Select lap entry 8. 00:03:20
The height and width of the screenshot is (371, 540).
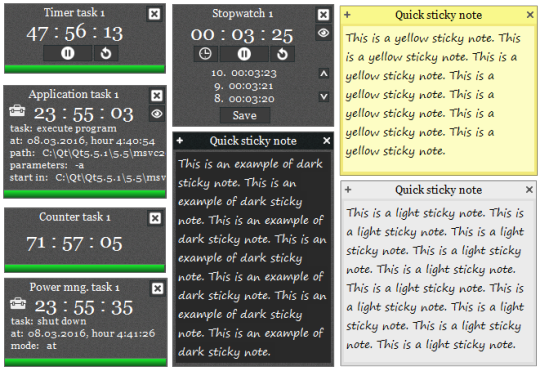[x=244, y=99]
